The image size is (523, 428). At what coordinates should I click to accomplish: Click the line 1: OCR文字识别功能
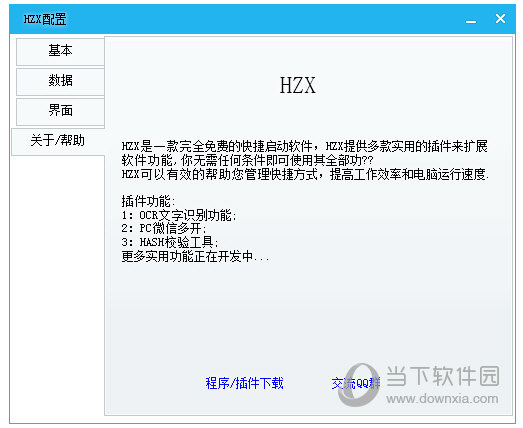(179, 215)
